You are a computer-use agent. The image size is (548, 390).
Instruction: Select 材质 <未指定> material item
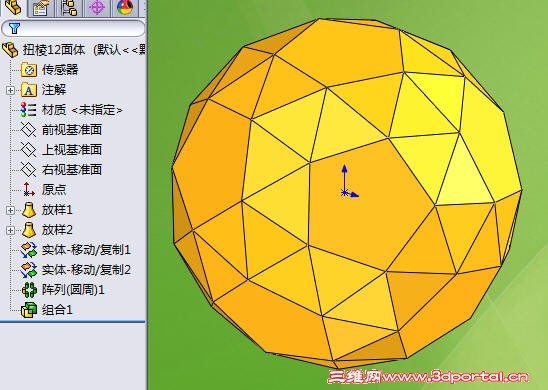point(82,110)
